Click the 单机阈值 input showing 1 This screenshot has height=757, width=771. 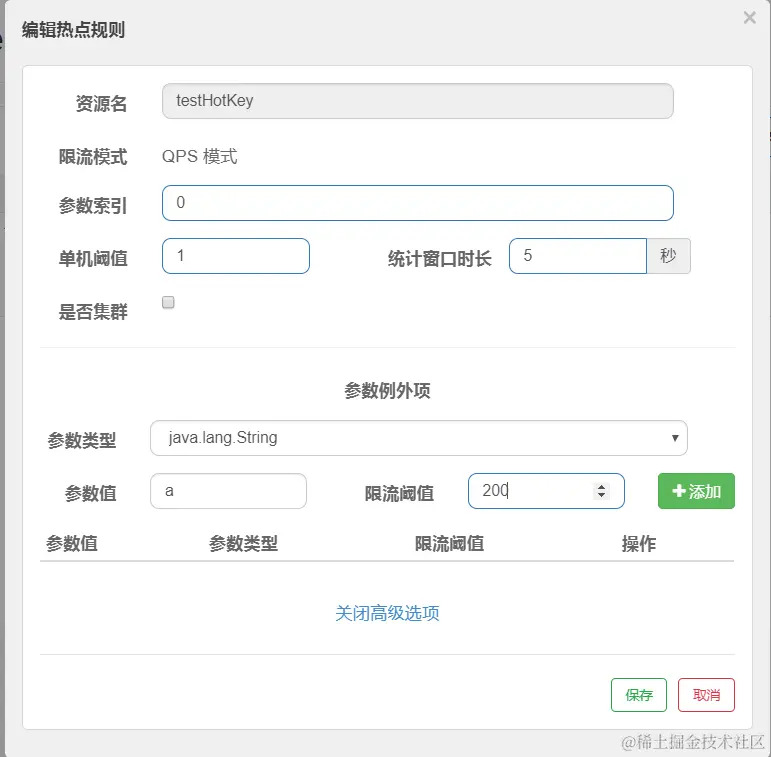[236, 256]
